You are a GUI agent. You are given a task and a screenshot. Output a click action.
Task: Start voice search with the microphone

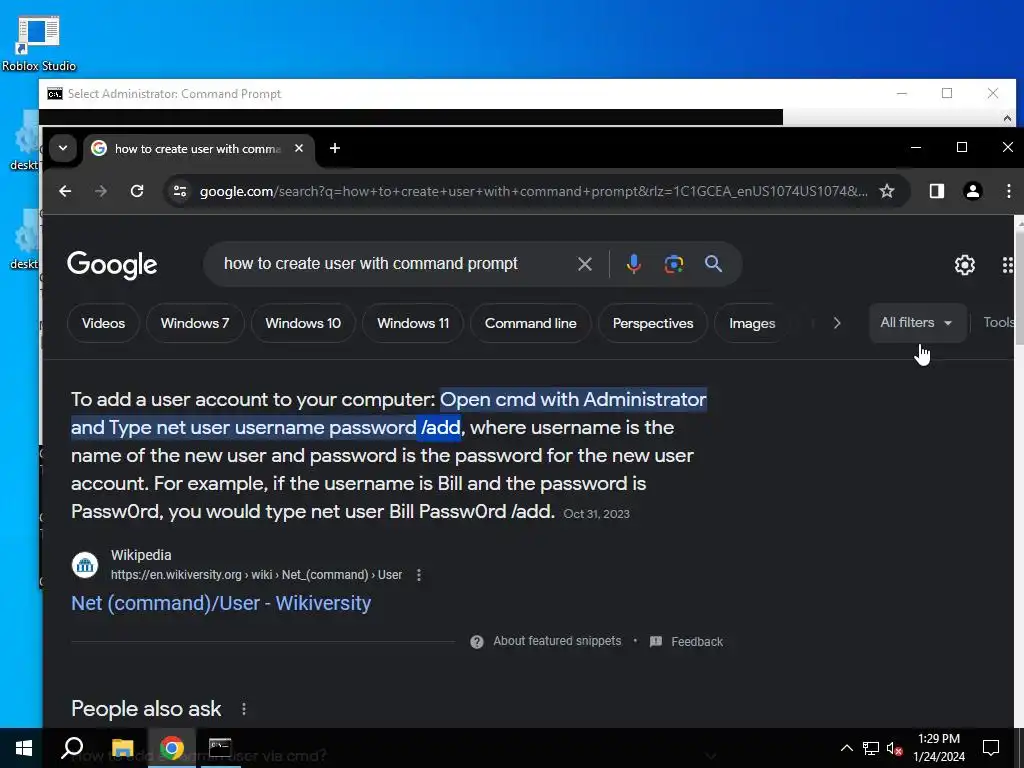pyautogui.click(x=633, y=264)
